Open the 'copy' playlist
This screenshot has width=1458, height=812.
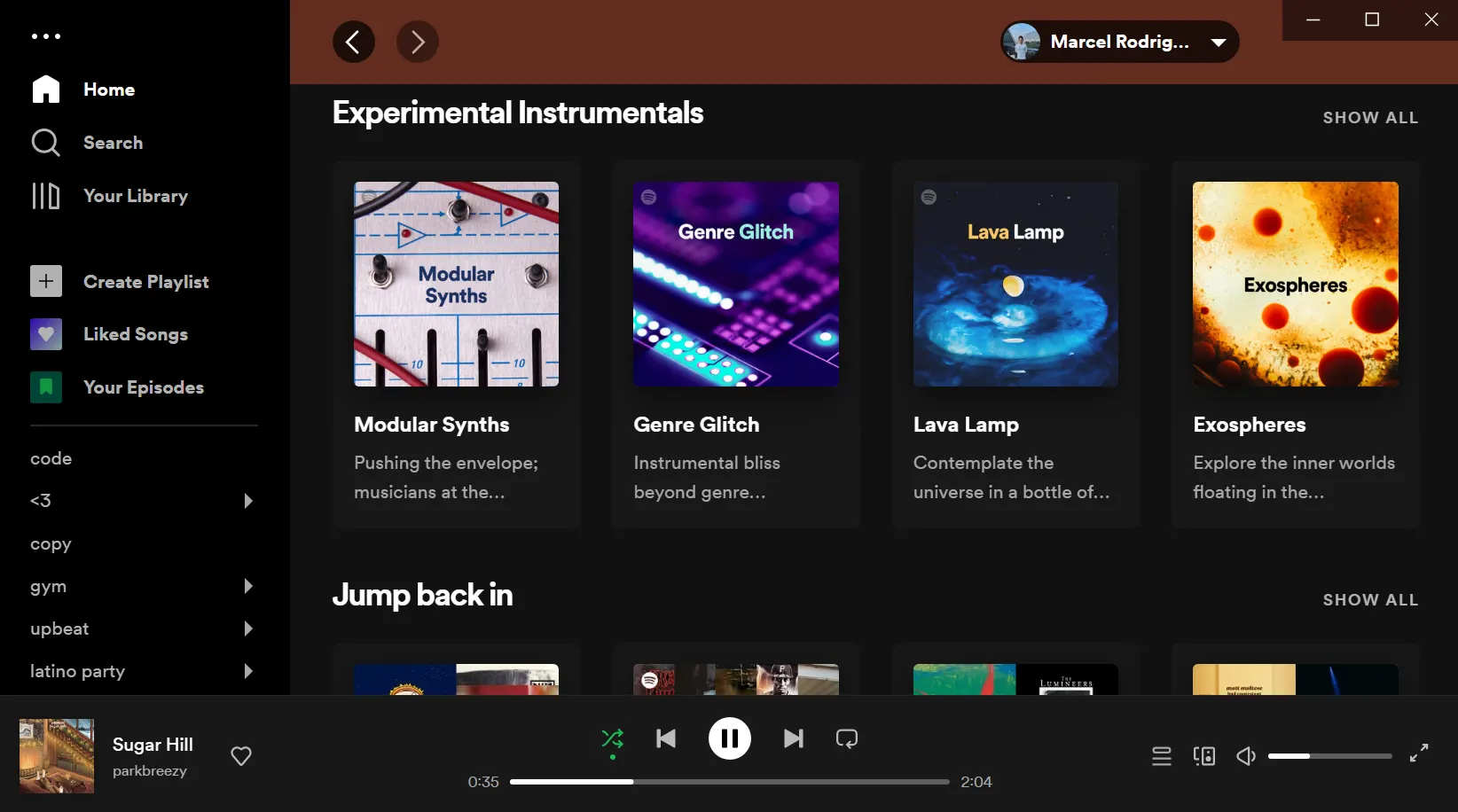[x=51, y=543]
